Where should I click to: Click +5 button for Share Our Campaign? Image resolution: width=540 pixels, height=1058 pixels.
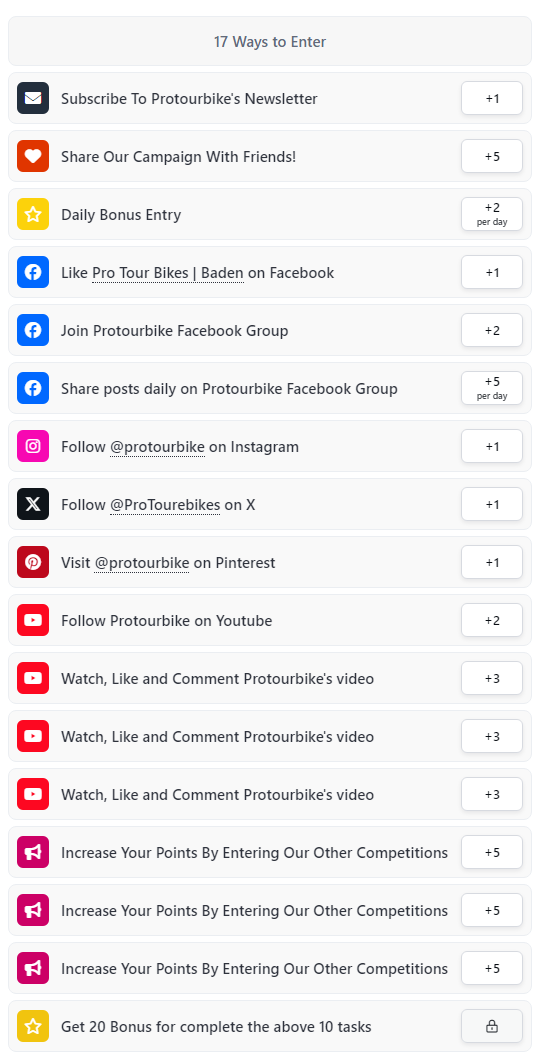click(x=492, y=157)
